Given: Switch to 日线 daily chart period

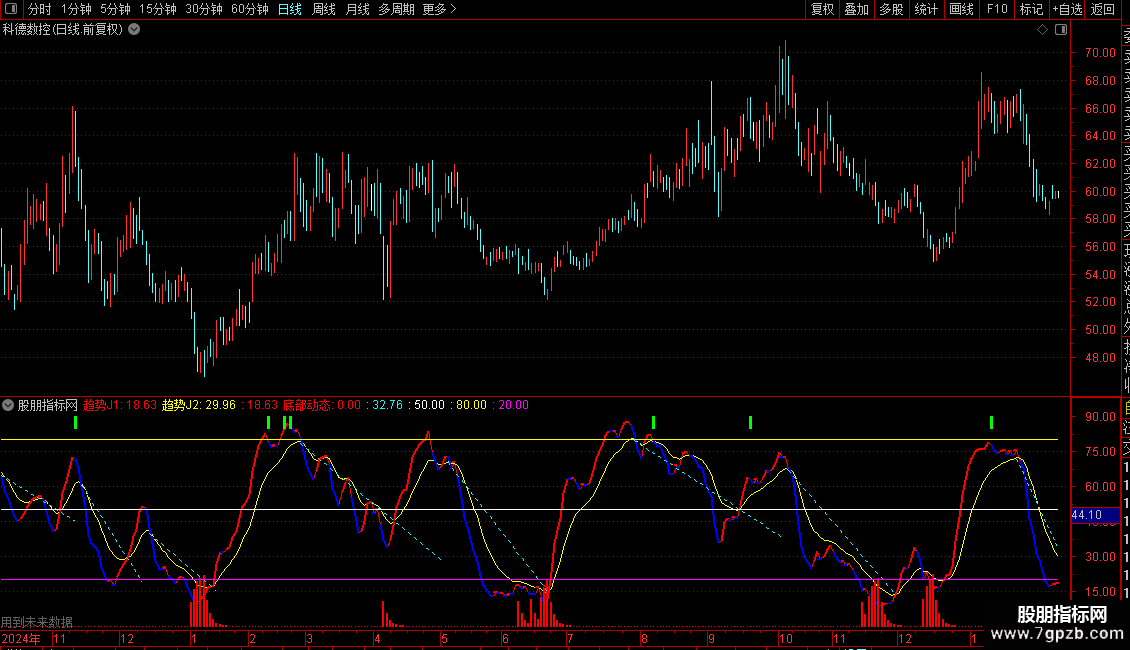Looking at the screenshot, I should pos(290,9).
